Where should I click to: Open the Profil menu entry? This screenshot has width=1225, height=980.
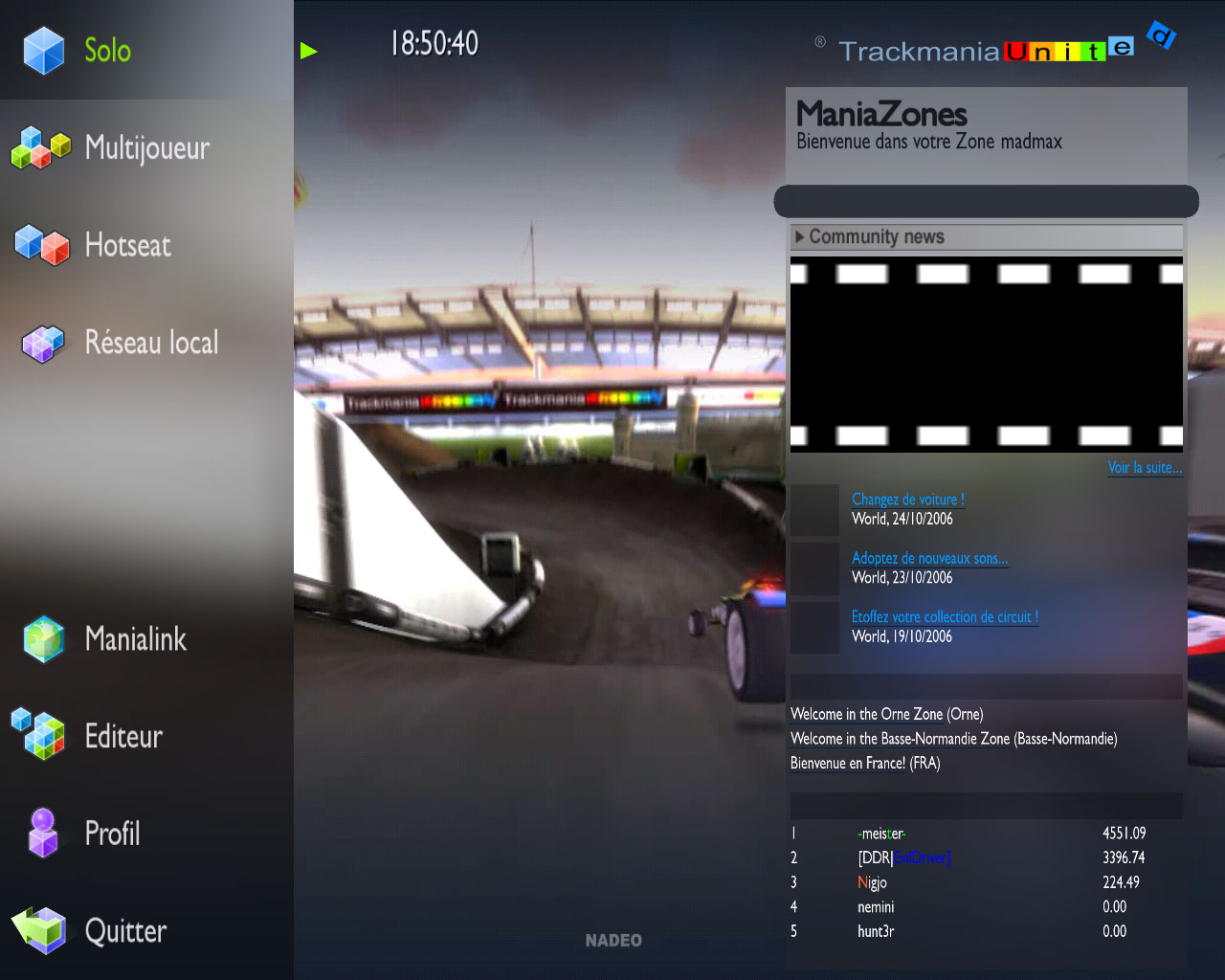[113, 834]
